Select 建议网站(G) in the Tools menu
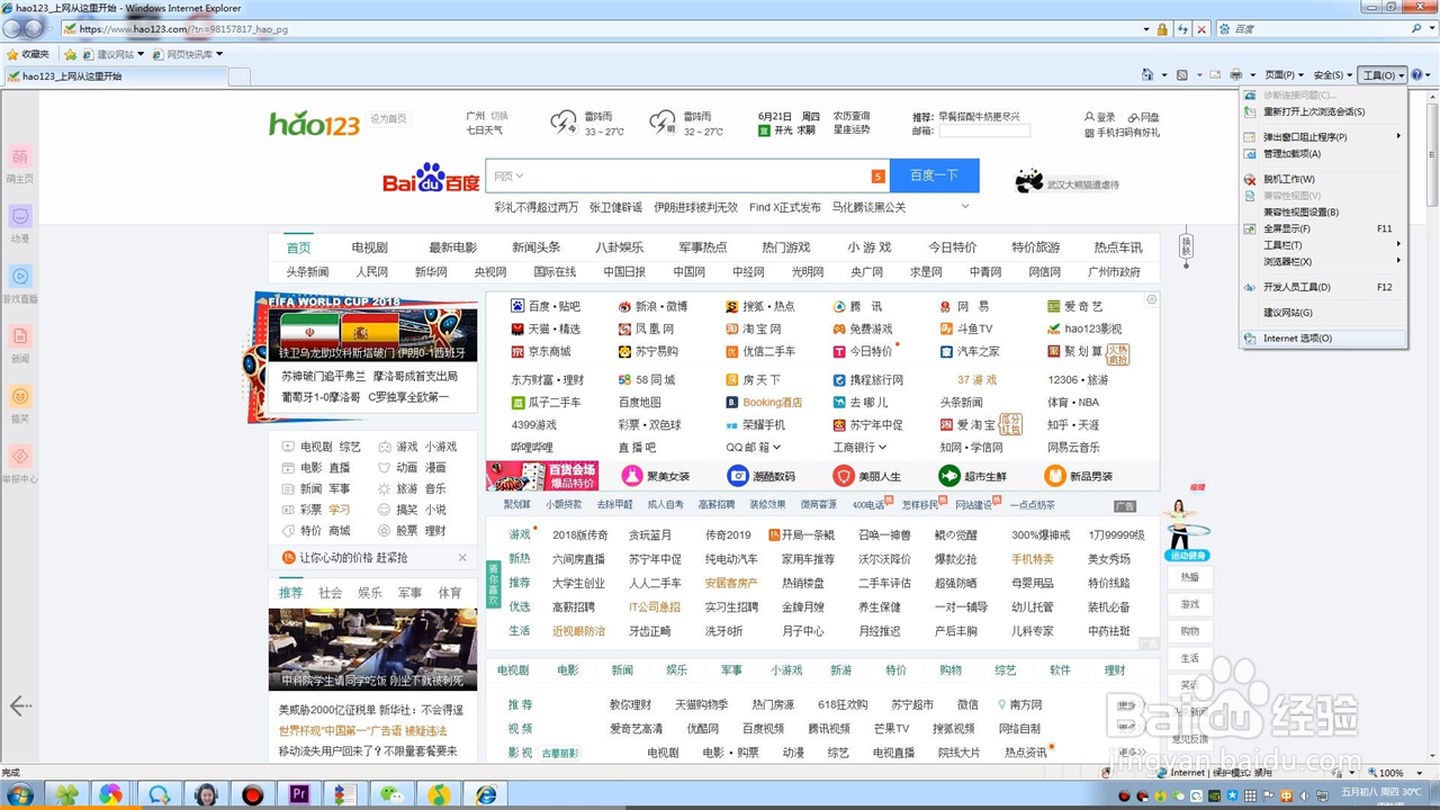Viewport: 1440px width, 810px height. click(x=1323, y=313)
